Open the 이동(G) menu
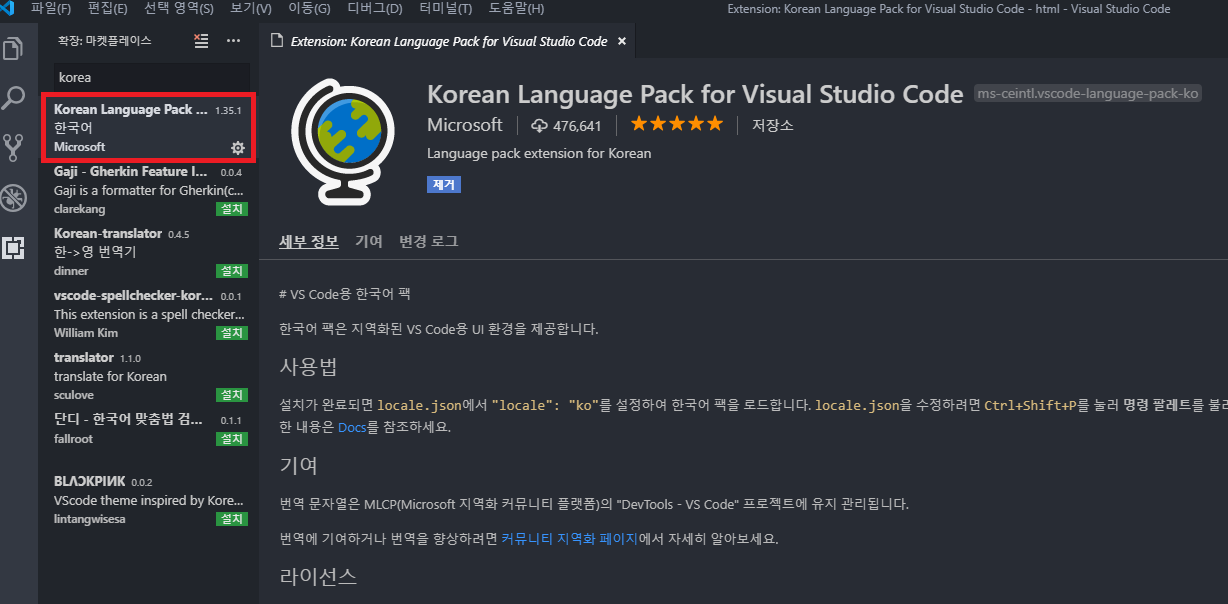1228x604 pixels. [309, 9]
